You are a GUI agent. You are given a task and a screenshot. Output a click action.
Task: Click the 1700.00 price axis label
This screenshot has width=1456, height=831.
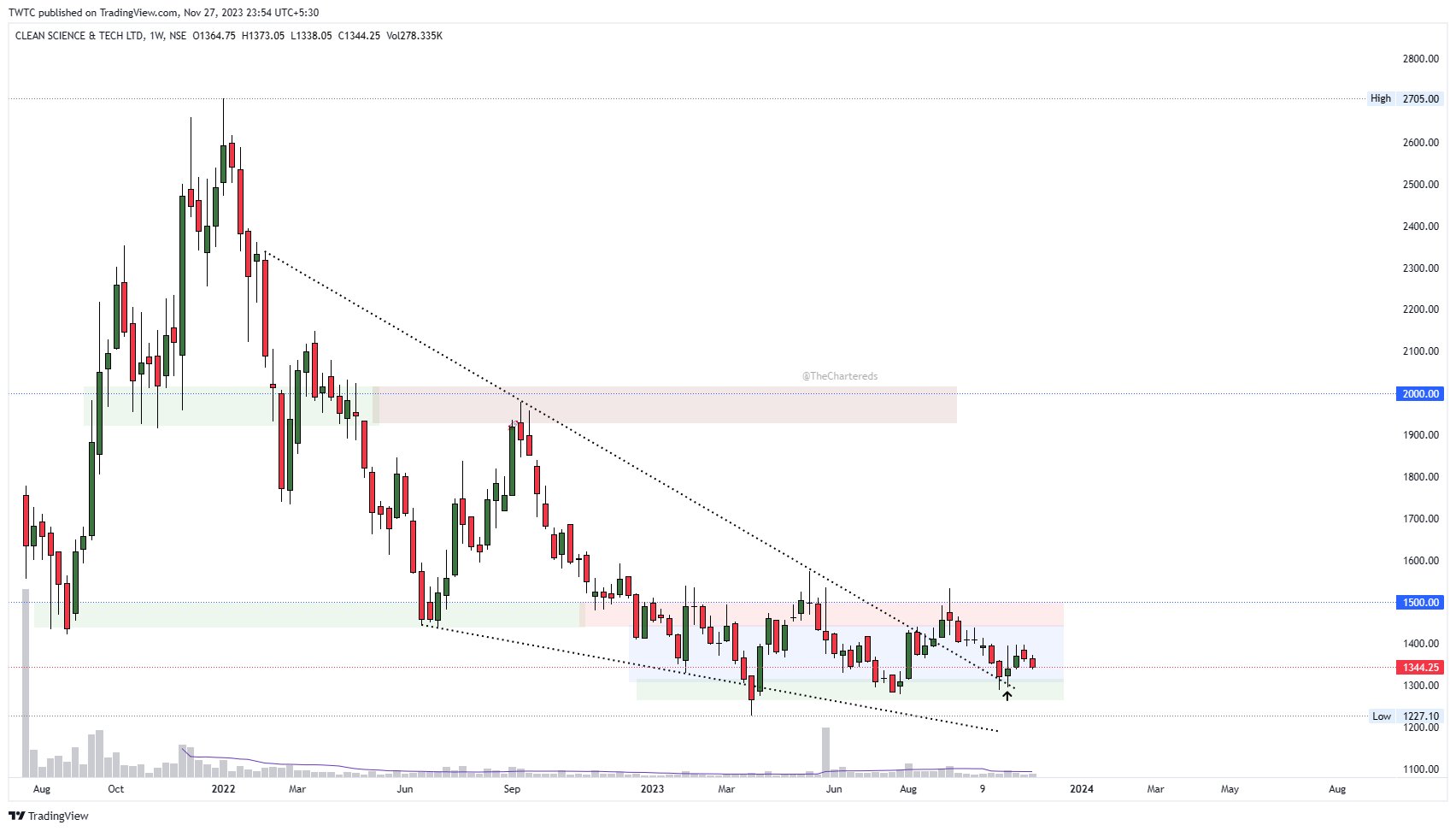click(x=1420, y=519)
